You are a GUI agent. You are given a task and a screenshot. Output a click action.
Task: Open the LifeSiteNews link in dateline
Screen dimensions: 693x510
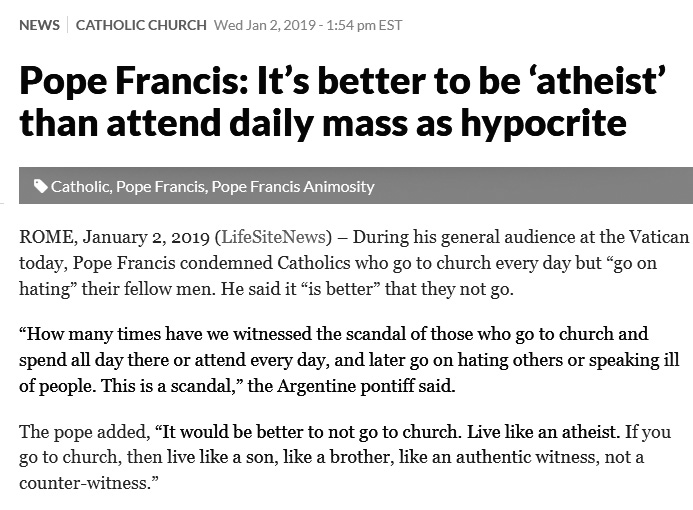pyautogui.click(x=273, y=237)
